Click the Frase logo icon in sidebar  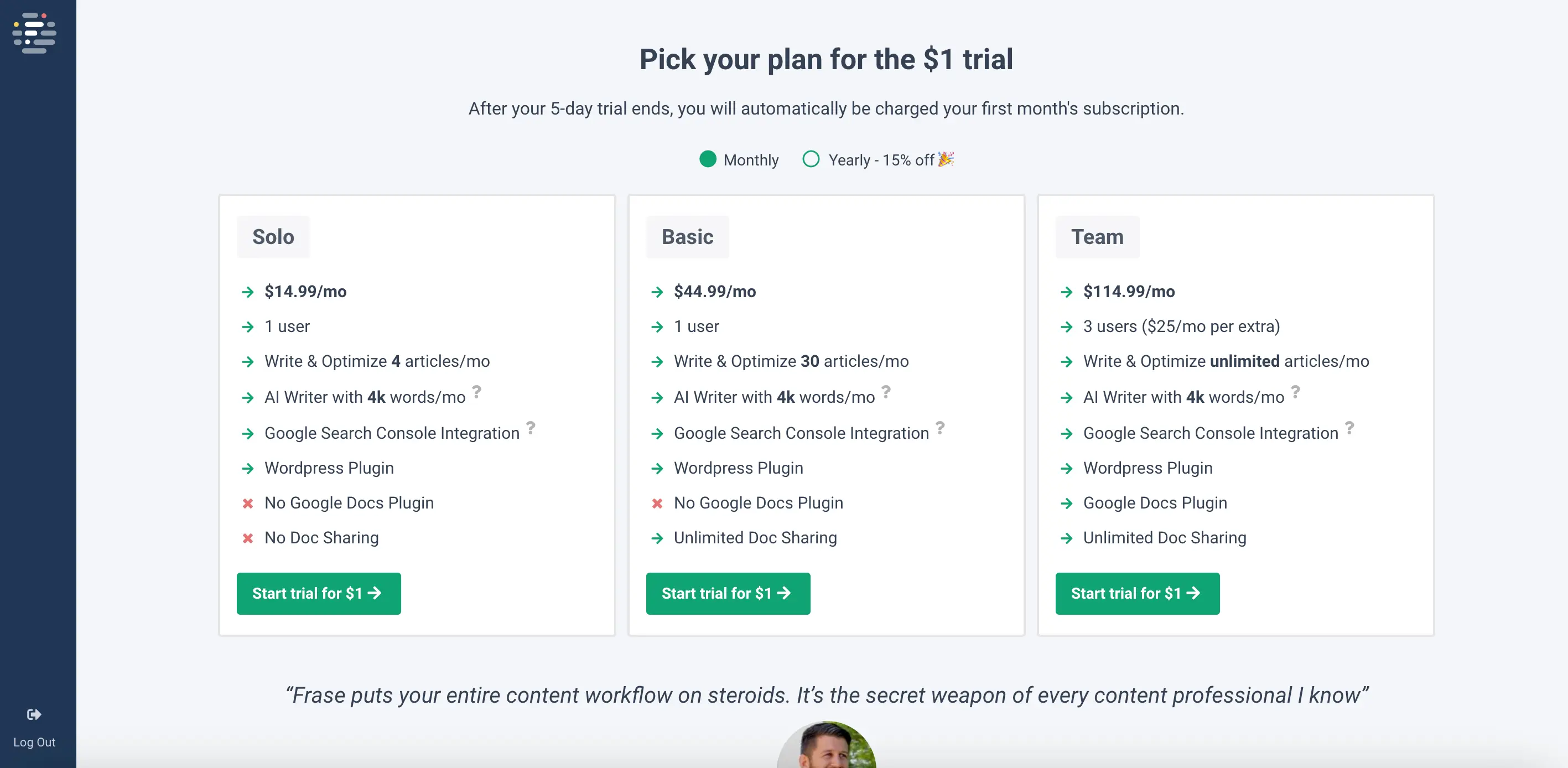click(x=34, y=33)
